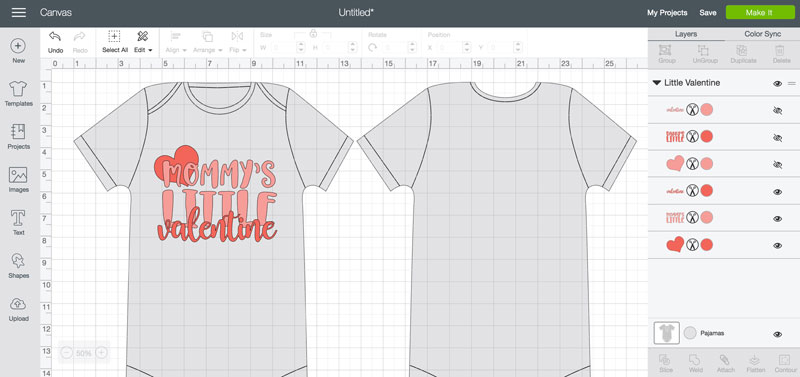This screenshot has width=800, height=377.
Task: Switch to the Layers tab
Action: pos(686,34)
